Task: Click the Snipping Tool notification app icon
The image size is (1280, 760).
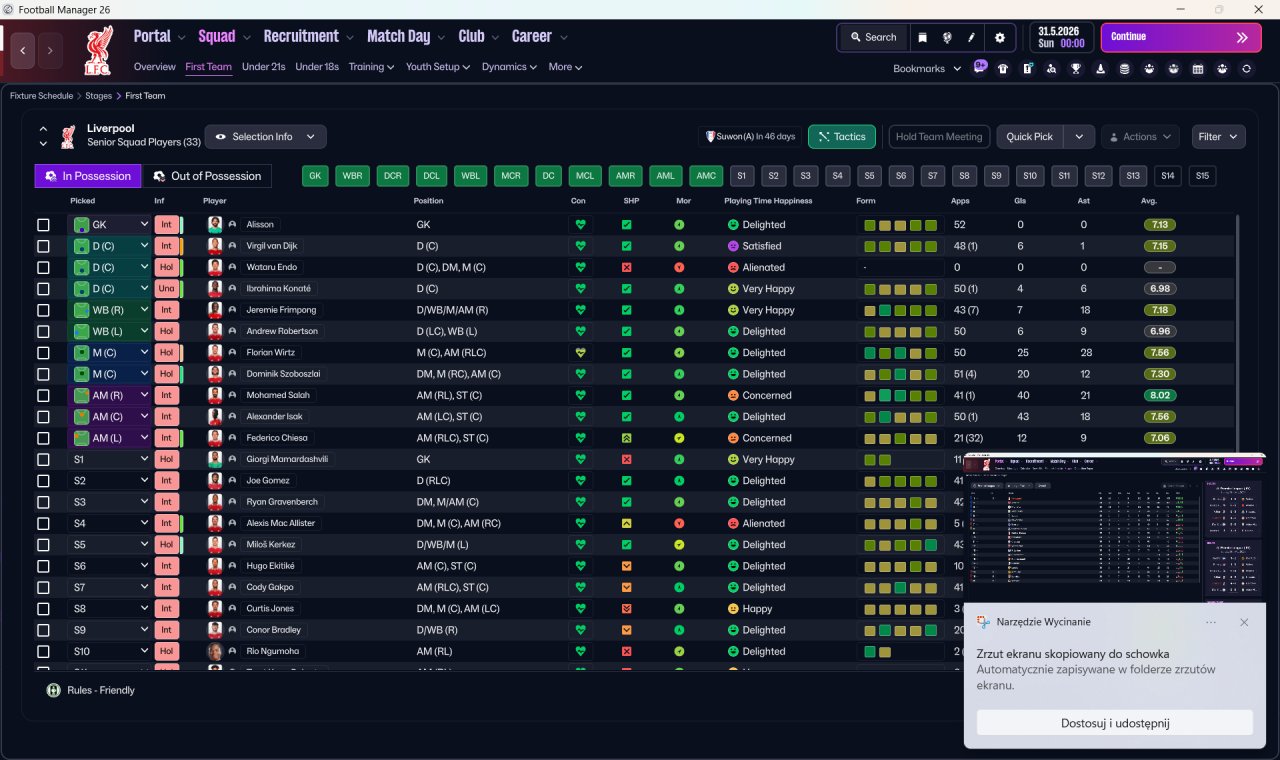Action: tap(984, 622)
